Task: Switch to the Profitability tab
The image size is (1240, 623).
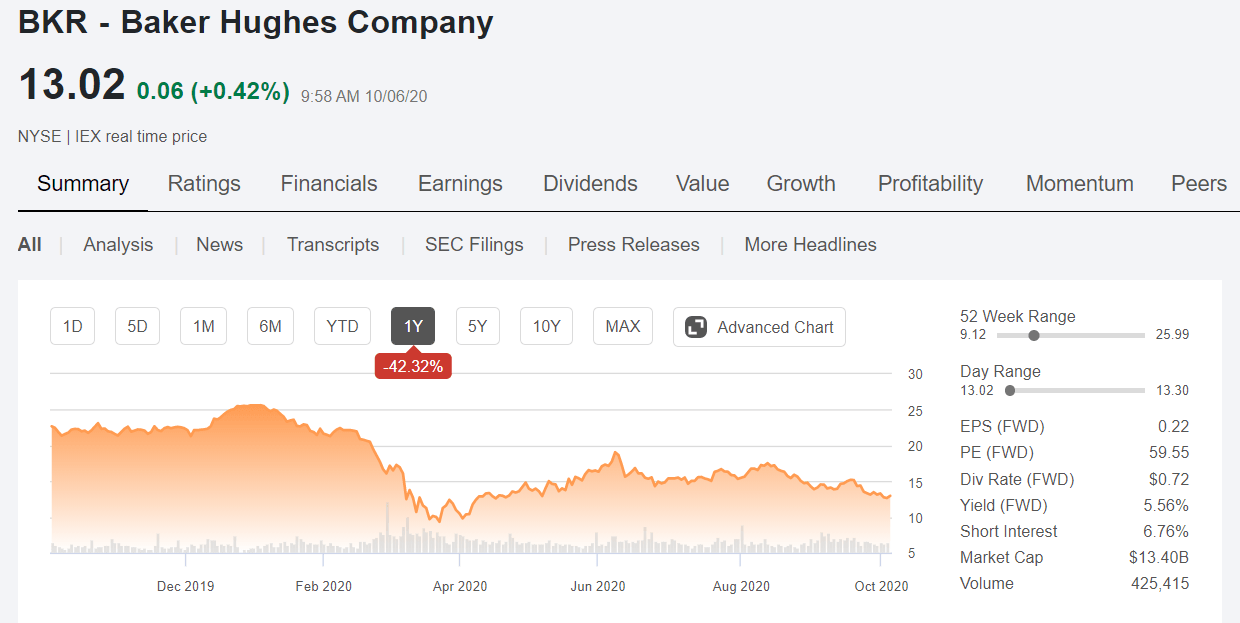Action: coord(930,184)
